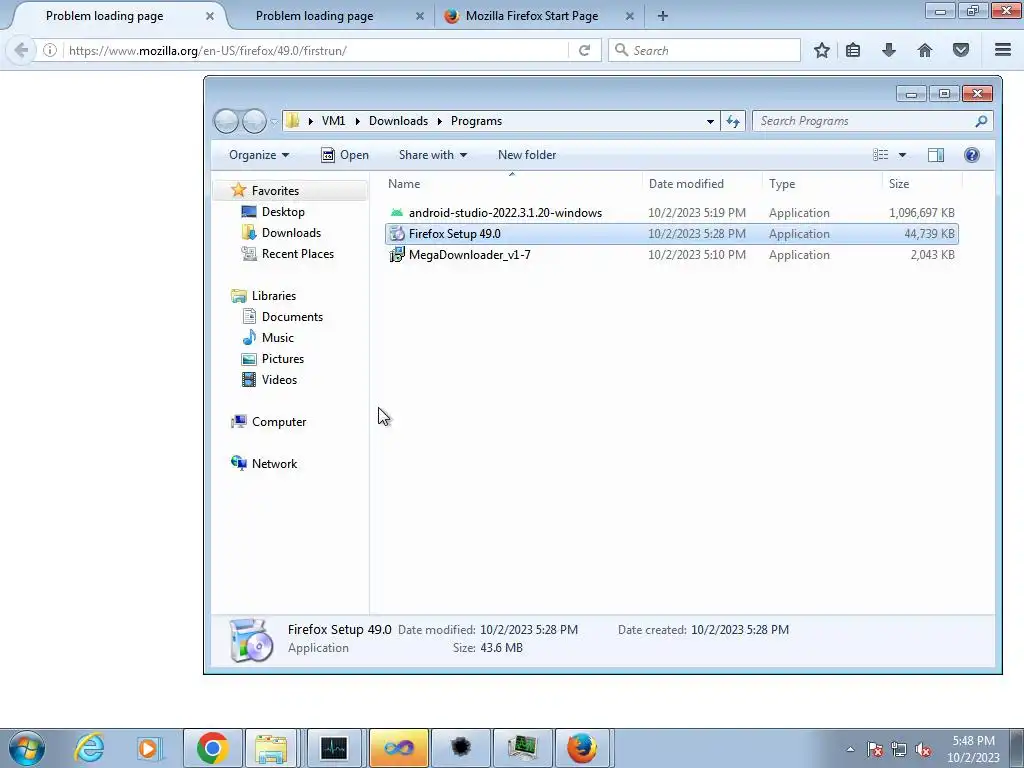Open Desktop in Favorites sidebar
The width and height of the screenshot is (1024, 768).
[x=283, y=212]
